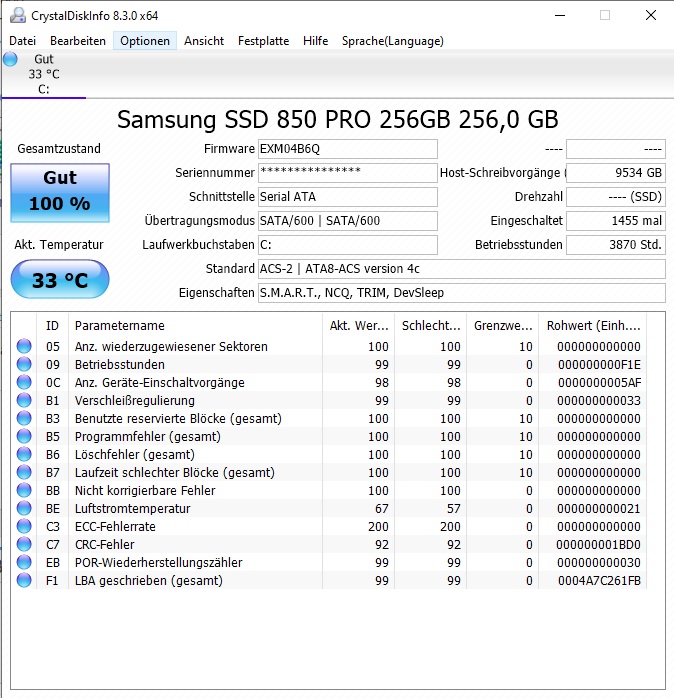
Task: Click raw value 000000001BD0
Action: 598,545
